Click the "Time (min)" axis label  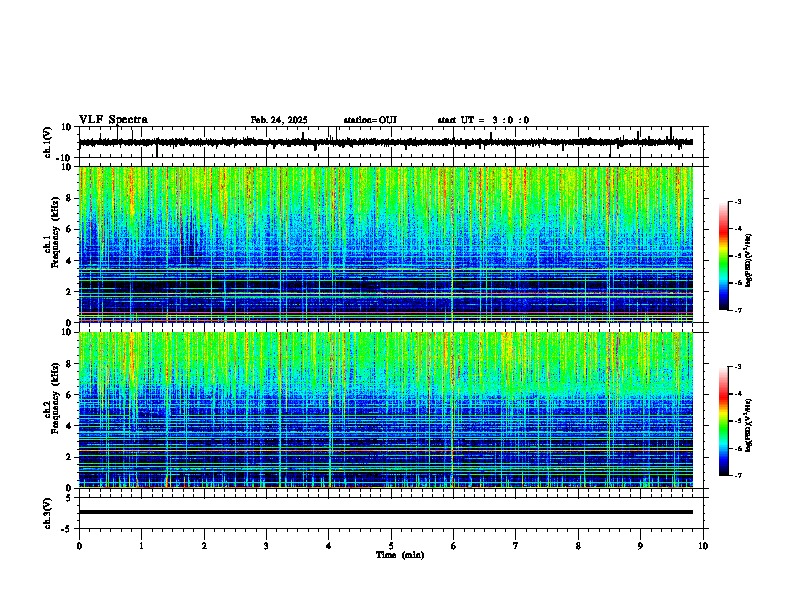[400, 555]
